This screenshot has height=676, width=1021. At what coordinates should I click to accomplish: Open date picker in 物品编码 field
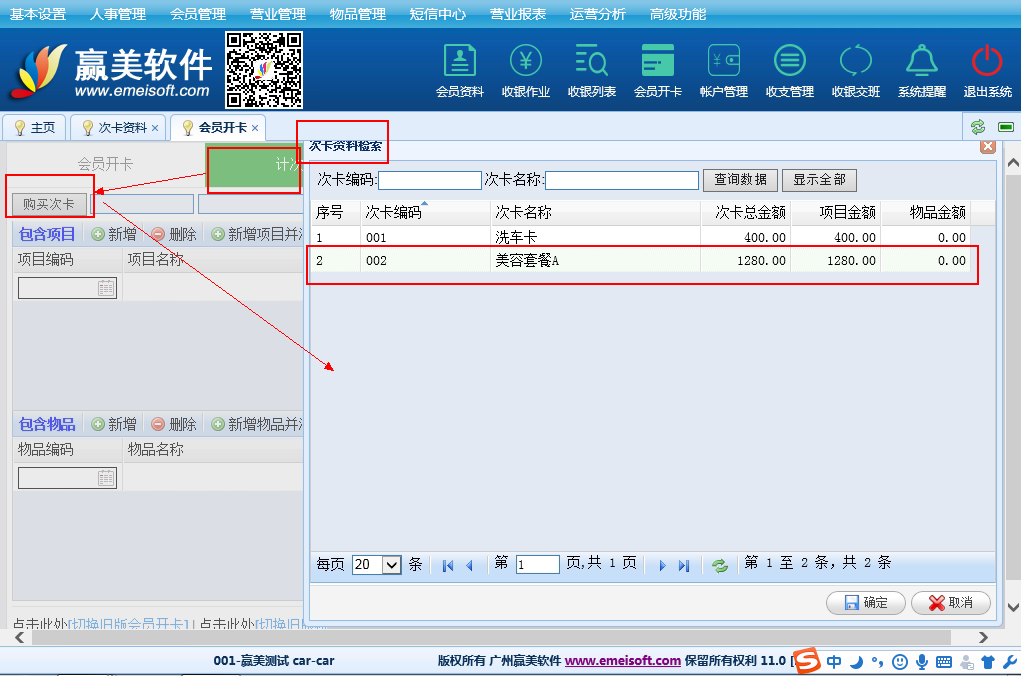pyautogui.click(x=106, y=478)
